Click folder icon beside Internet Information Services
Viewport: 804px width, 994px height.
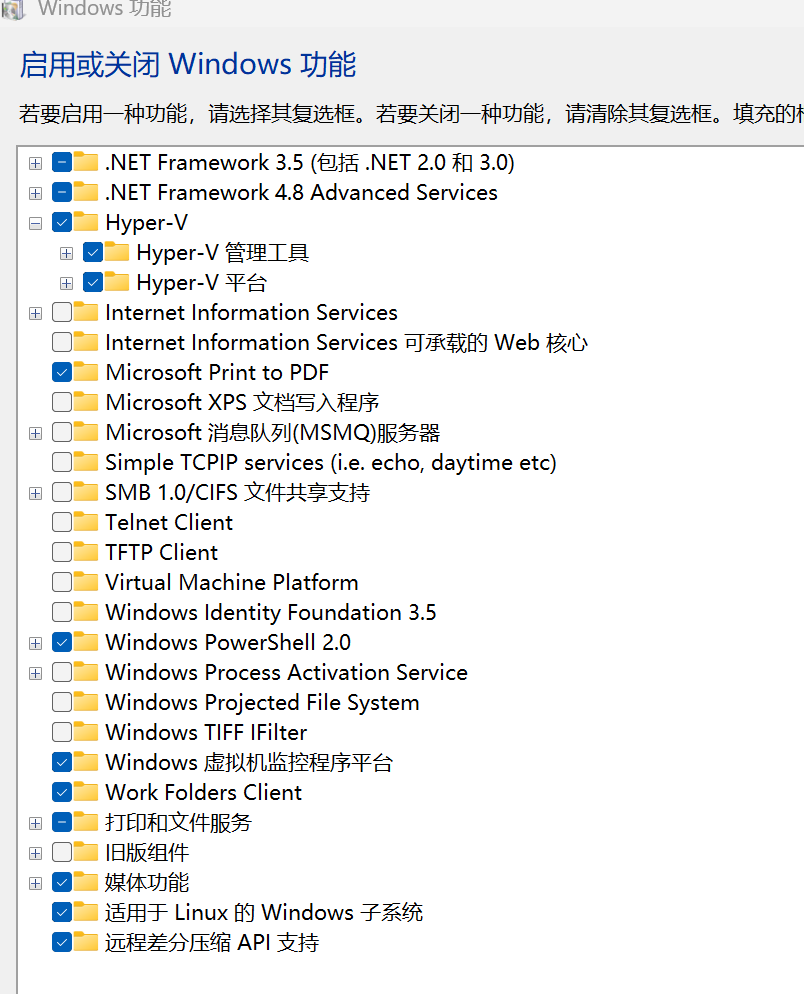click(x=86, y=312)
